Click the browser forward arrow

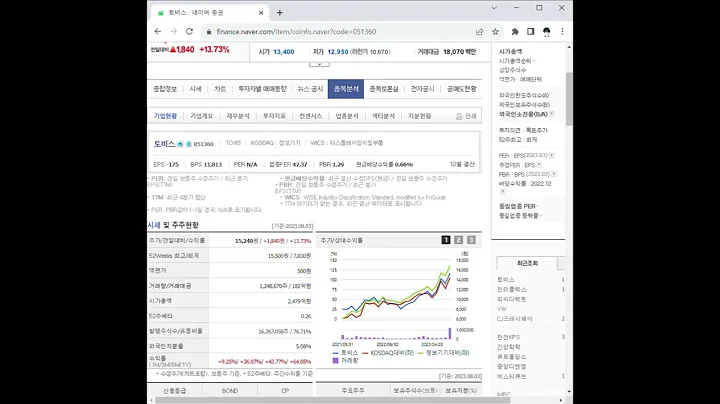(x=174, y=32)
